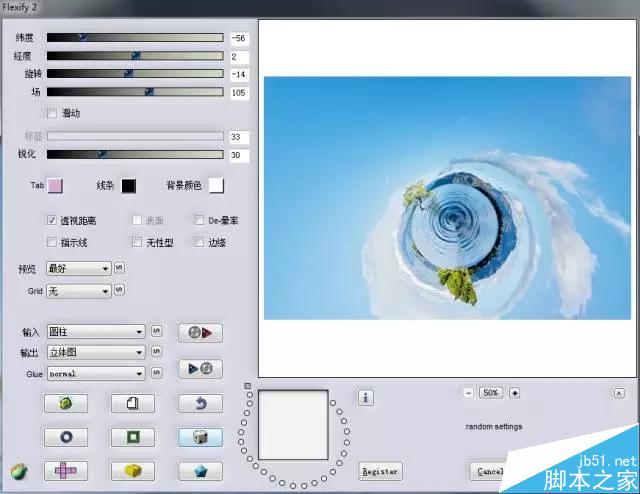Click the pink Tab color swatch
The image size is (640, 494).
pos(55,186)
